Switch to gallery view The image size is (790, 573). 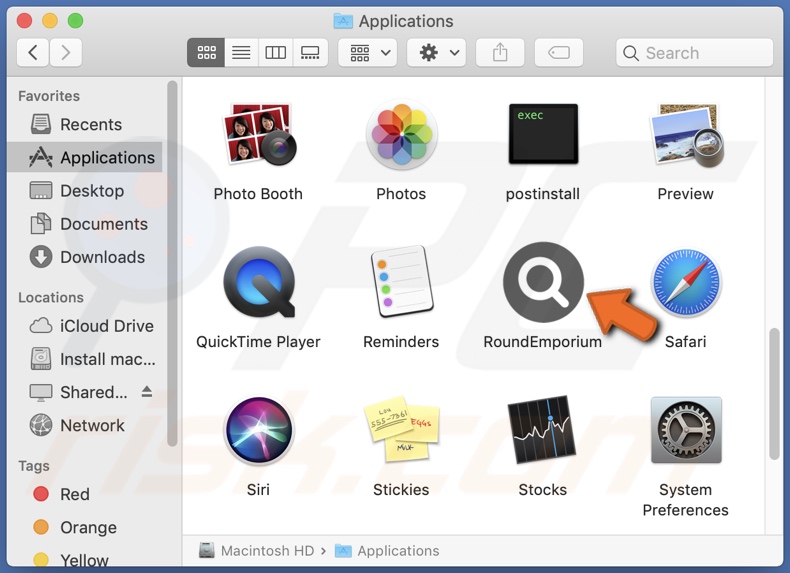click(x=310, y=52)
